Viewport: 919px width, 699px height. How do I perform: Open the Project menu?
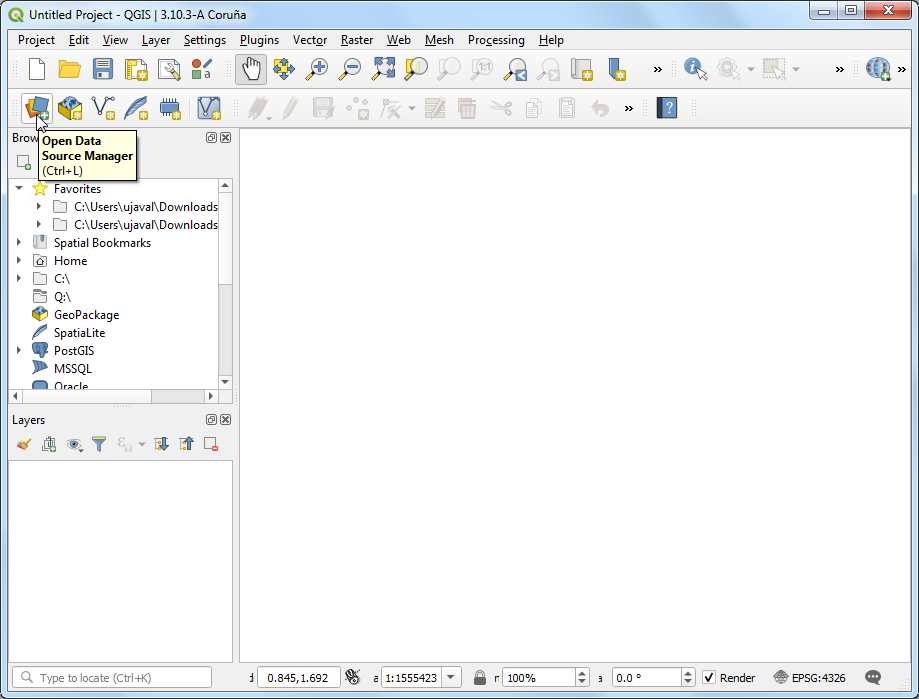click(36, 40)
